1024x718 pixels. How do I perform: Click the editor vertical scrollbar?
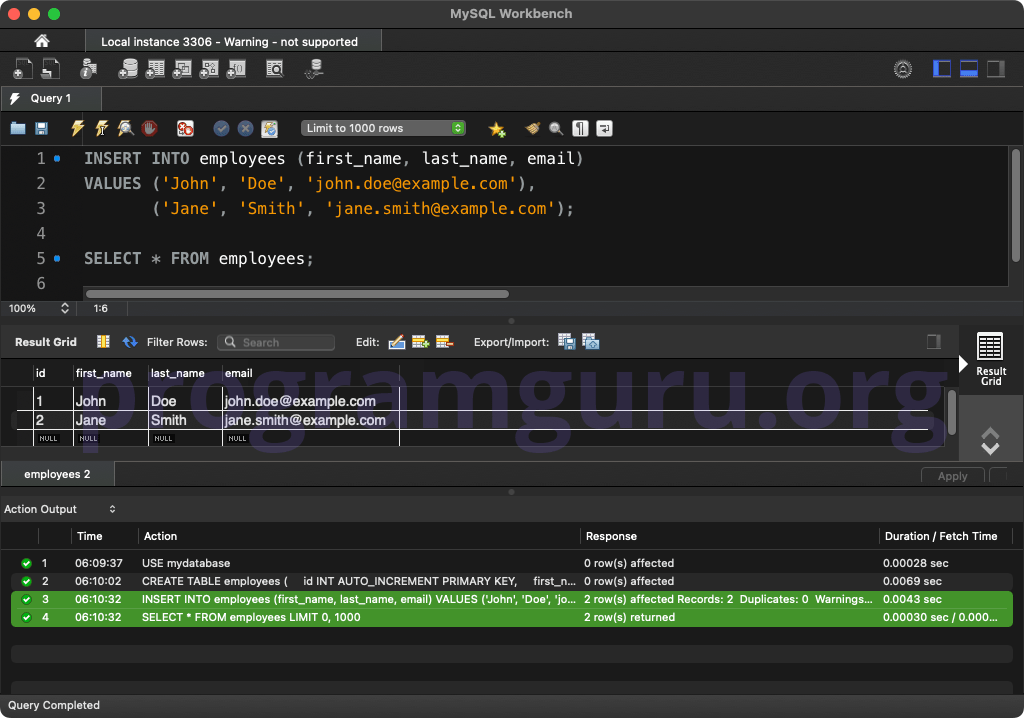point(1016,206)
